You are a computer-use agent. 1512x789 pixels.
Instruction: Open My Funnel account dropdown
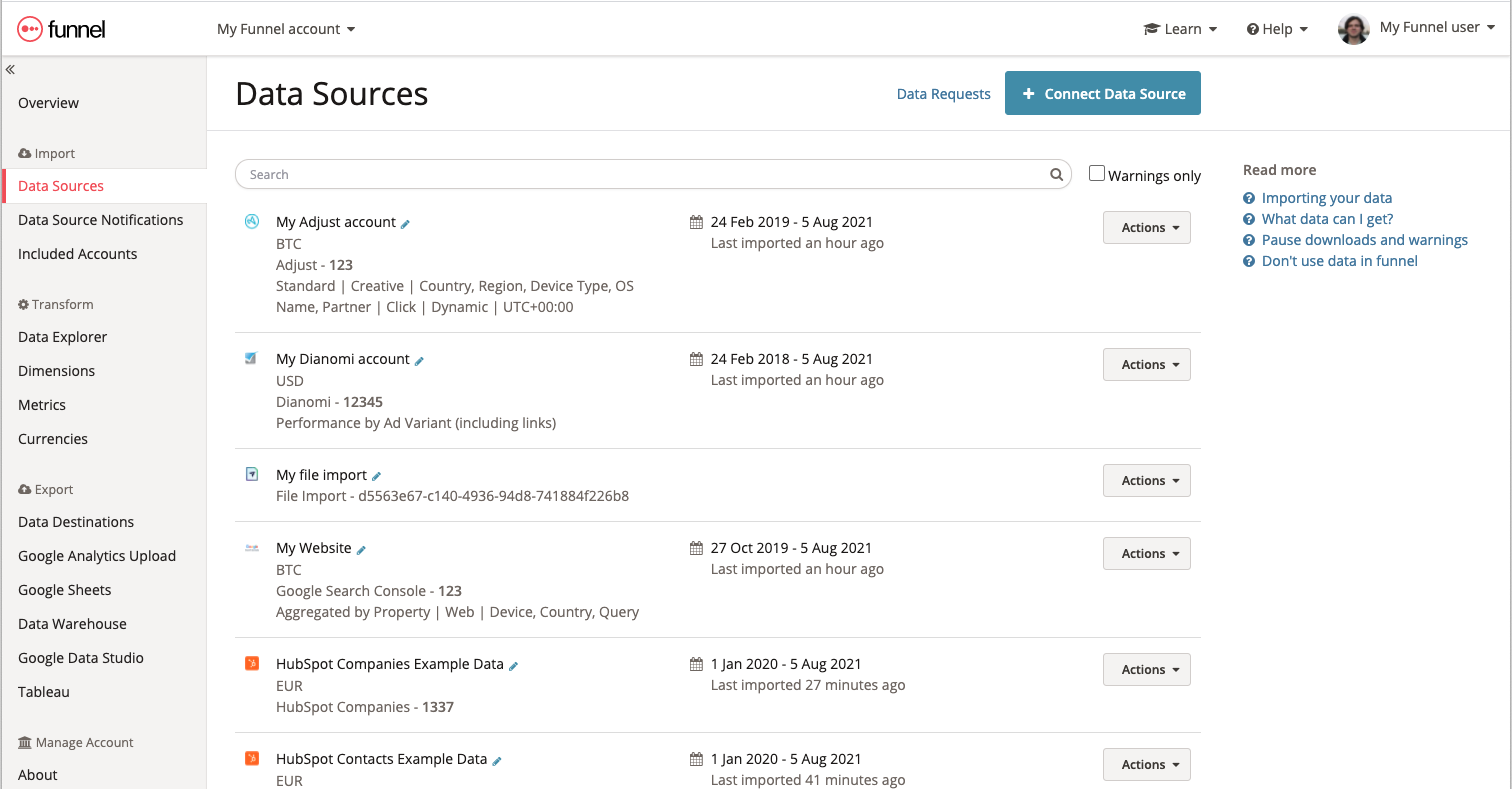pyautogui.click(x=286, y=29)
